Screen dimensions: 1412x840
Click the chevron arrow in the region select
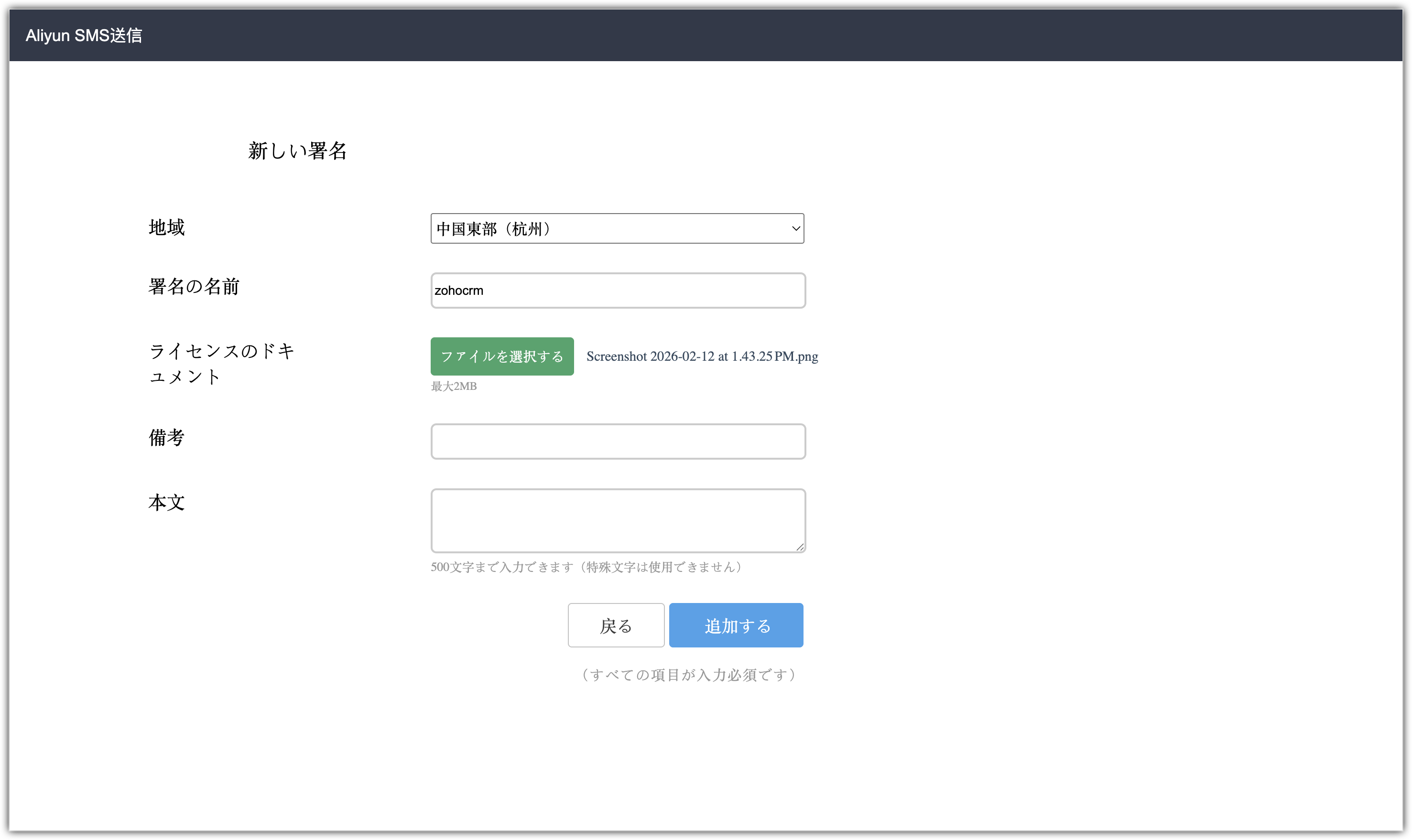pyautogui.click(x=795, y=229)
